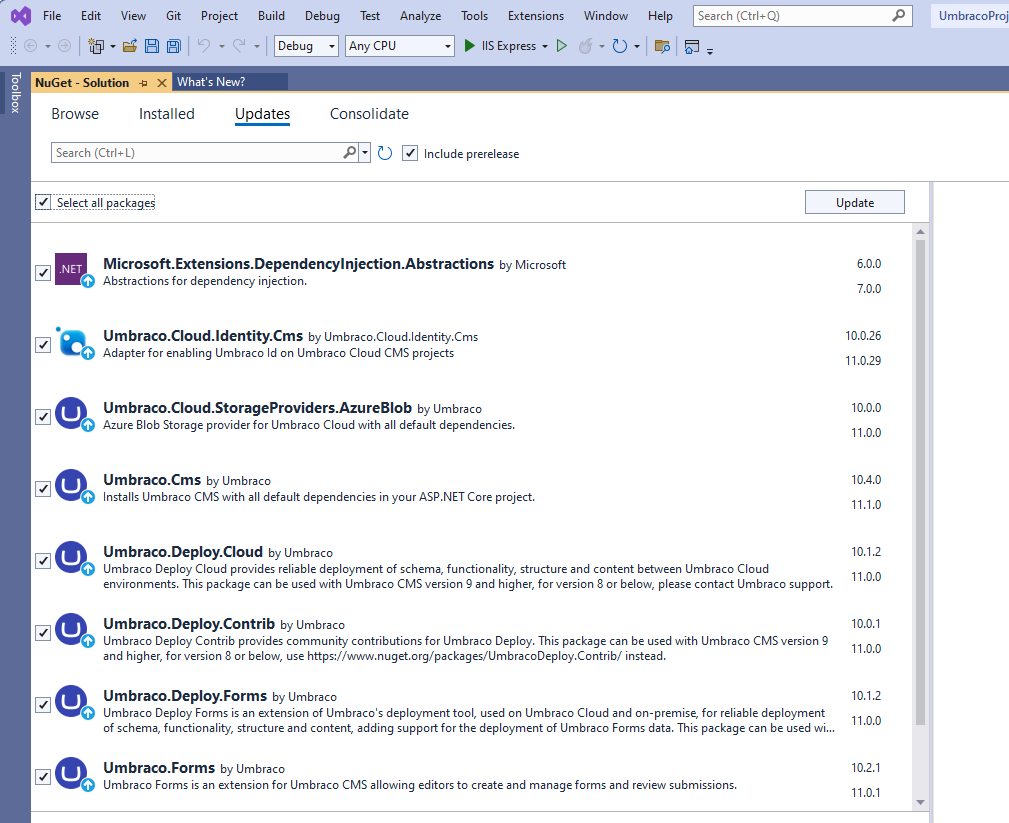Uncheck Umbraco.Cloud.StorageProviders.AzureBlob package
The height and width of the screenshot is (823, 1009).
click(43, 416)
